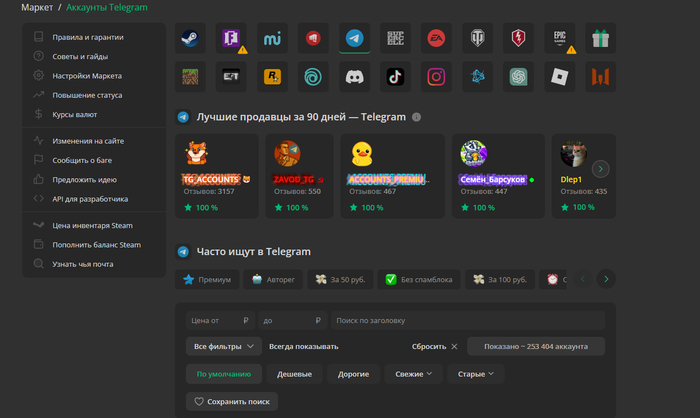
Task: Select the EA category icon
Action: coord(436,38)
